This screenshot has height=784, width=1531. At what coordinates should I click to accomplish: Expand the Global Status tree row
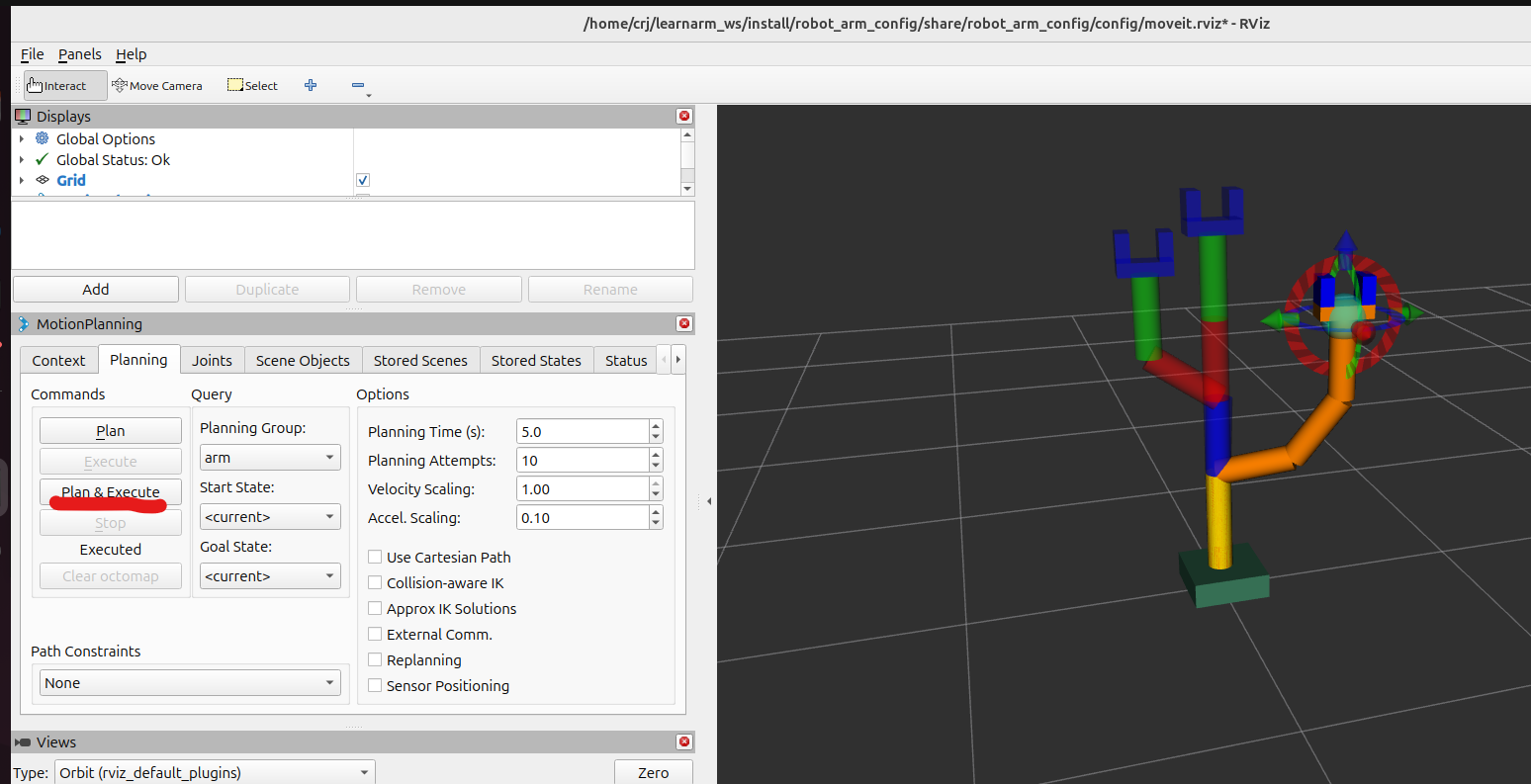(x=22, y=159)
